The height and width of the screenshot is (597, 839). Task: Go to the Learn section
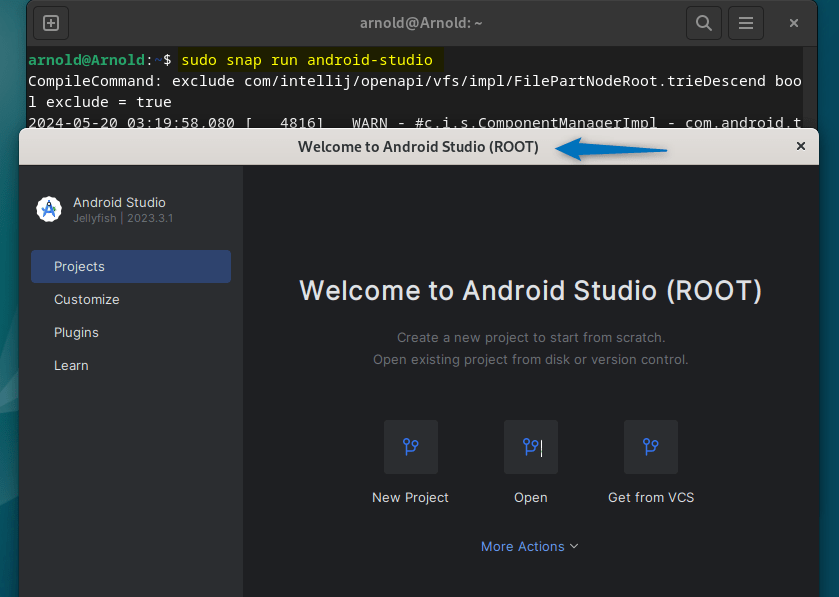click(x=71, y=365)
